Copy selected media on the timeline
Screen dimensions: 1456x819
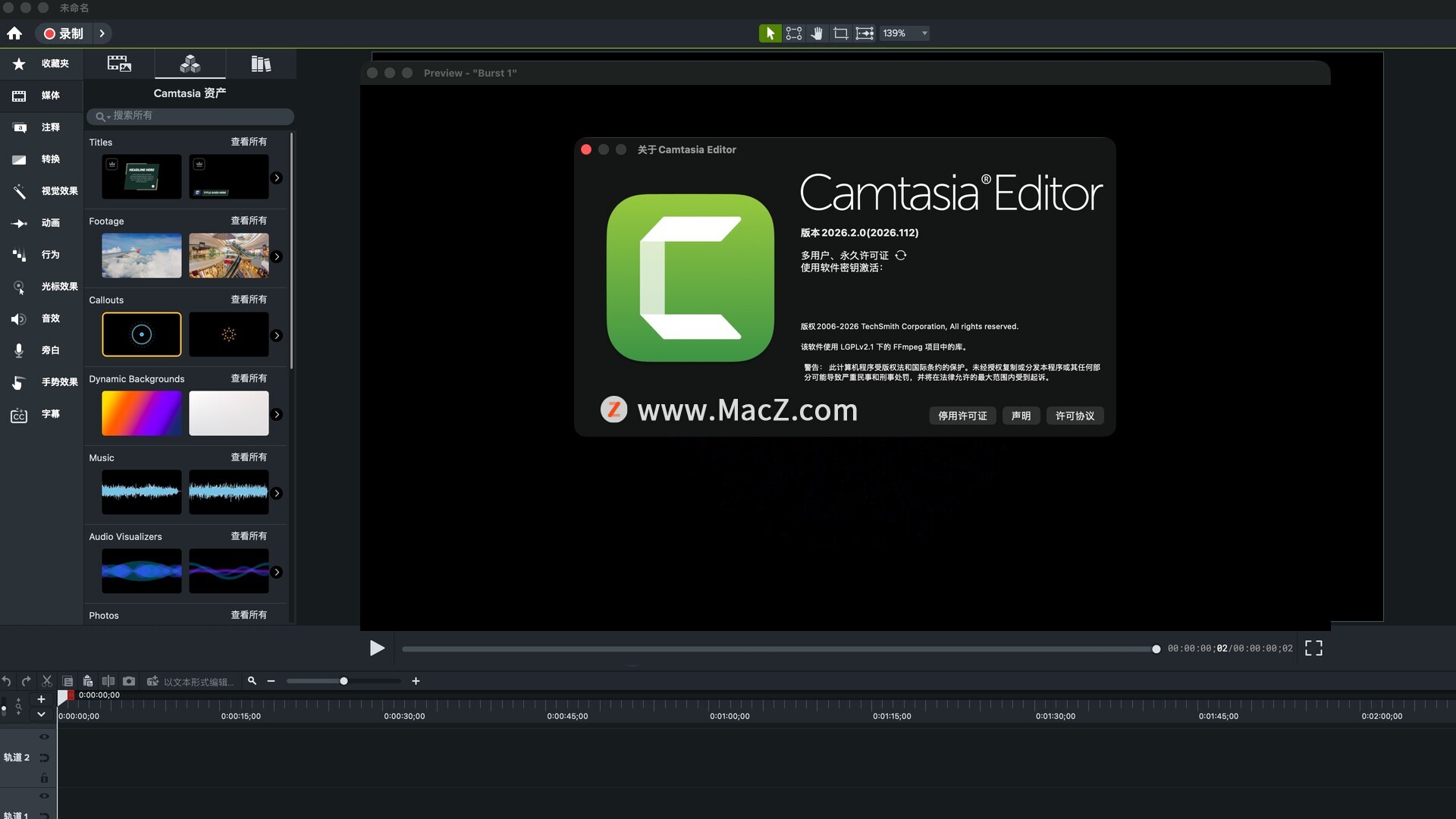coord(67,681)
